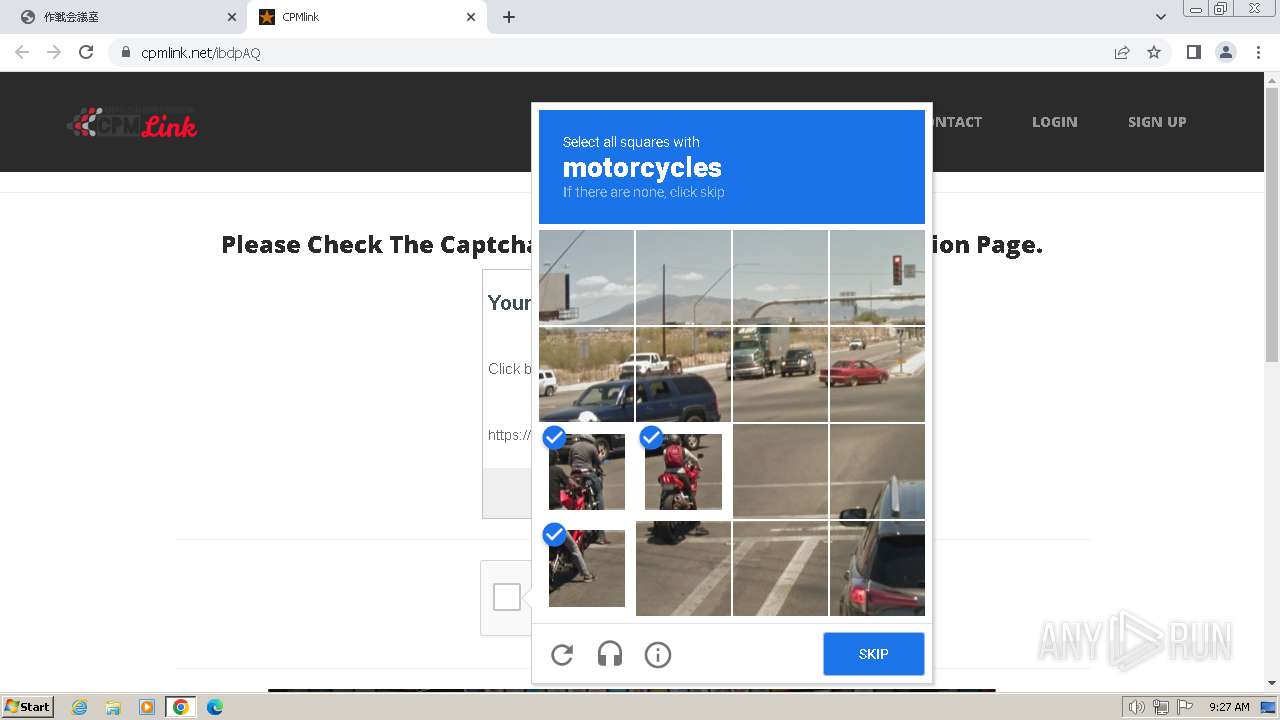Share this page icon
This screenshot has width=1280, height=720.
(x=1122, y=52)
